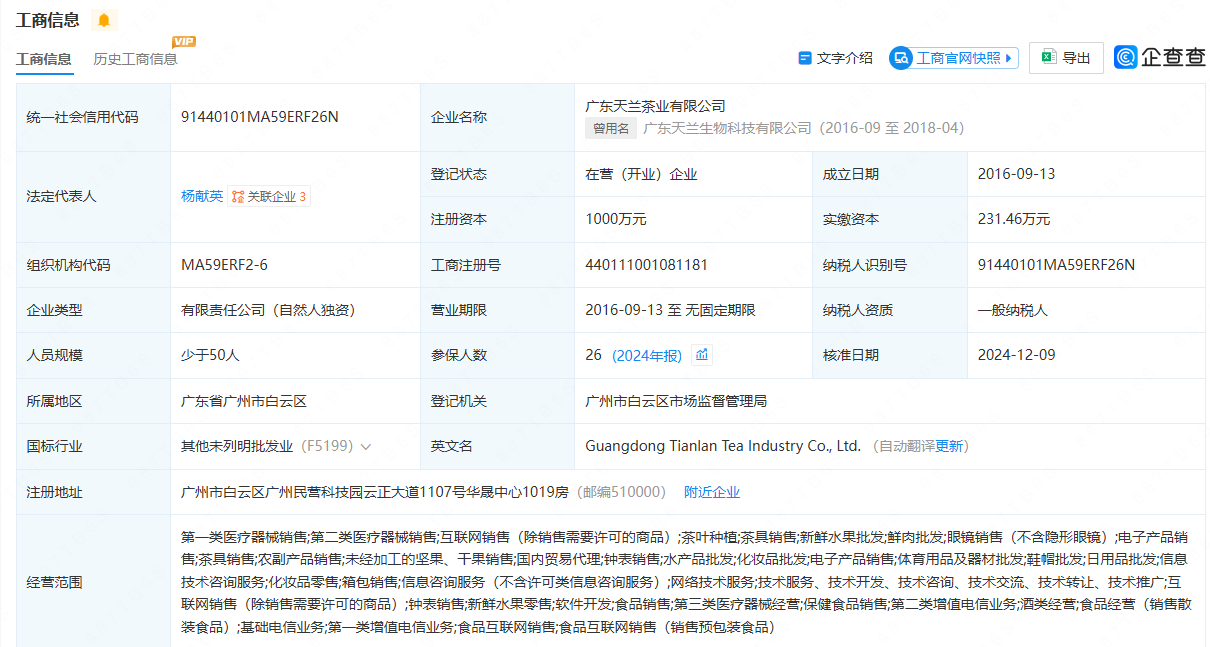Open the 2024年报 annual report link
Image resolution: width=1210 pixels, height=647 pixels.
pos(648,355)
